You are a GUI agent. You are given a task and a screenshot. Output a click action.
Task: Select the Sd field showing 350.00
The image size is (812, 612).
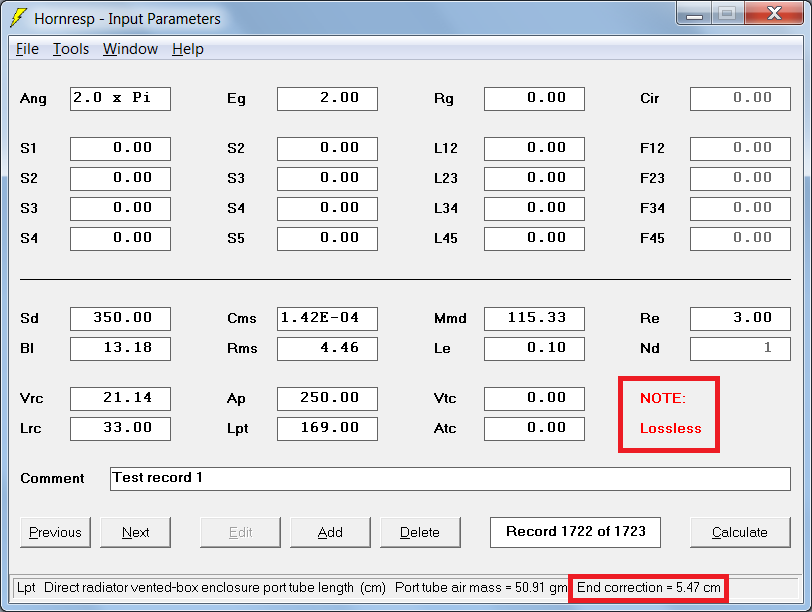coord(120,318)
